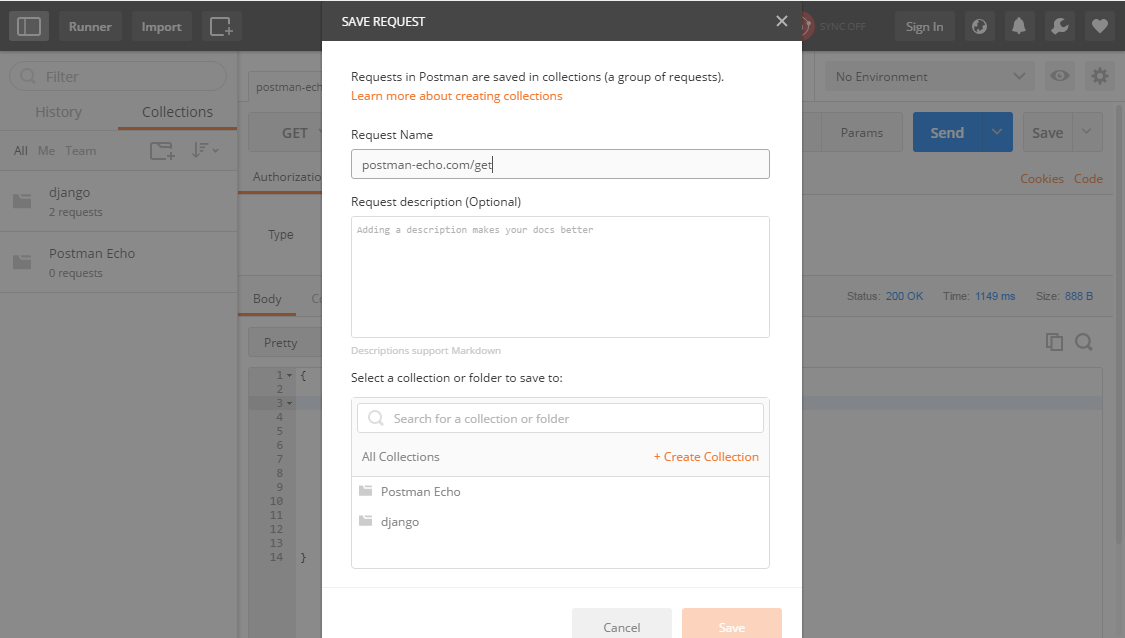
Task: Open the interceptor satellite icon
Action: [979, 27]
